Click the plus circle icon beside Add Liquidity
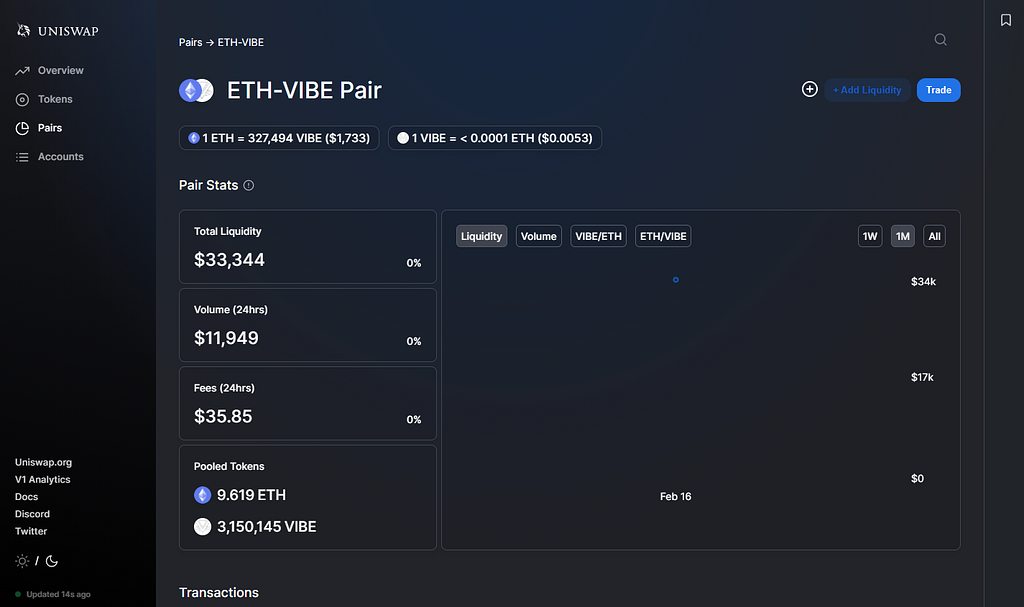Screen dimensions: 1024x607 (x=810, y=90)
